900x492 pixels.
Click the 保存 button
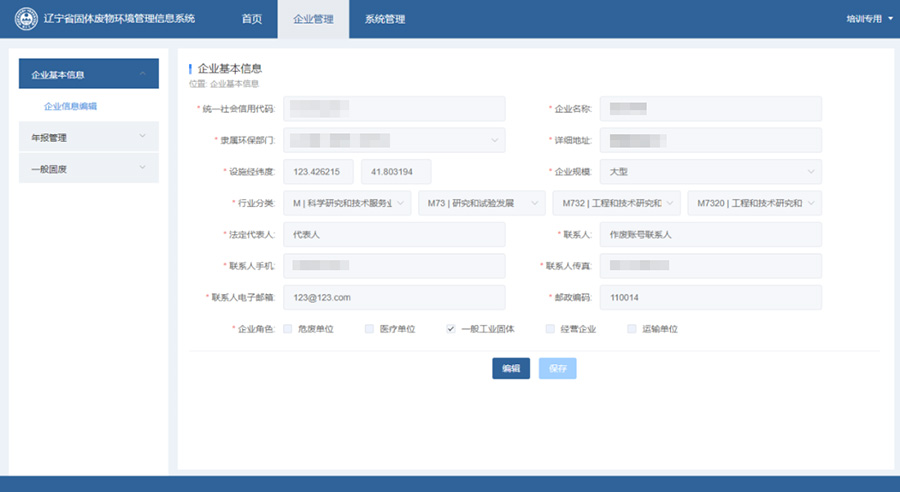557,369
